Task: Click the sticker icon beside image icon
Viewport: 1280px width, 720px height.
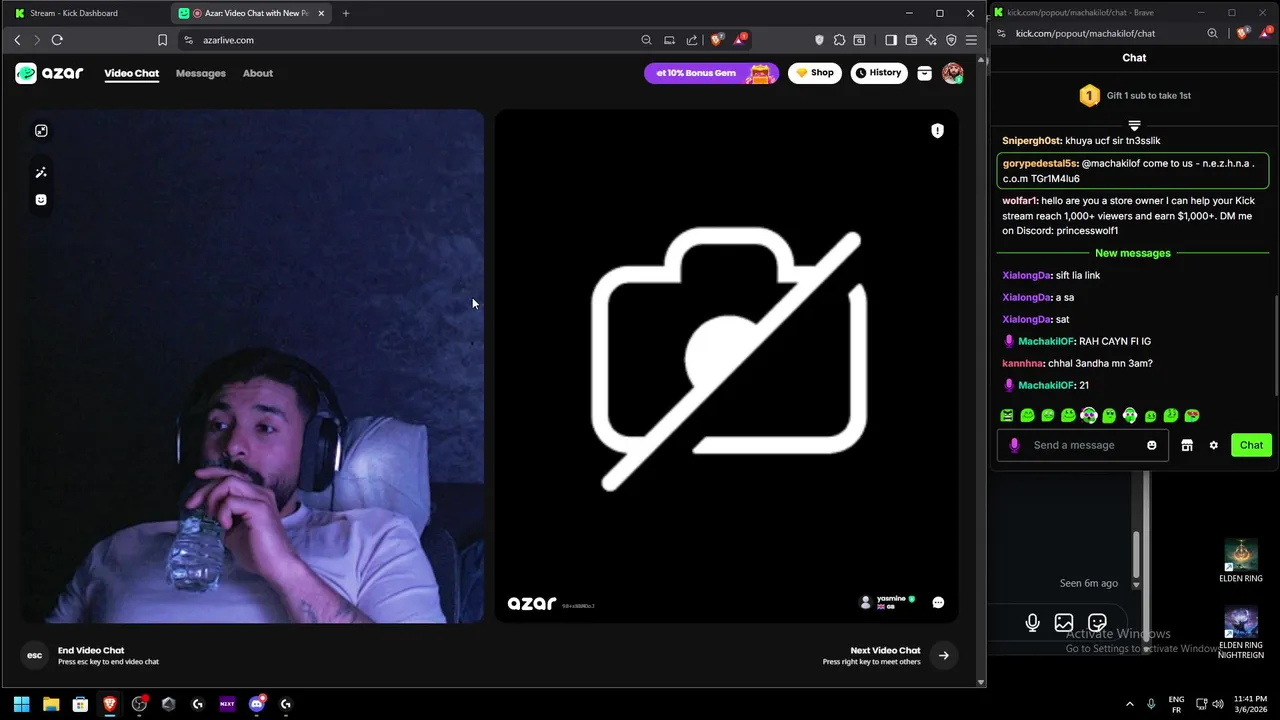Action: point(1097,623)
